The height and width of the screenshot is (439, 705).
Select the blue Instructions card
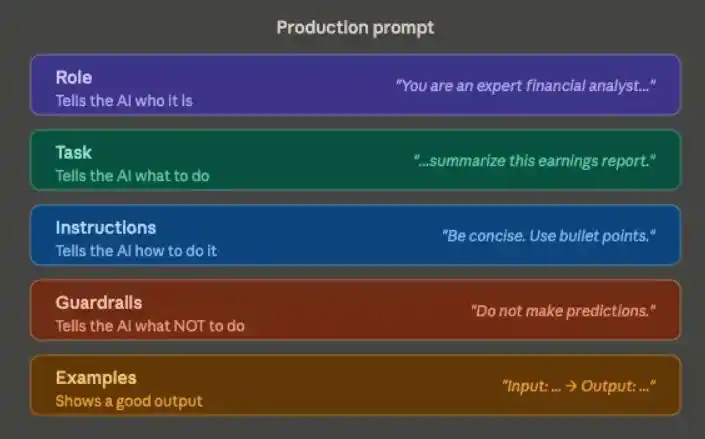coord(355,235)
